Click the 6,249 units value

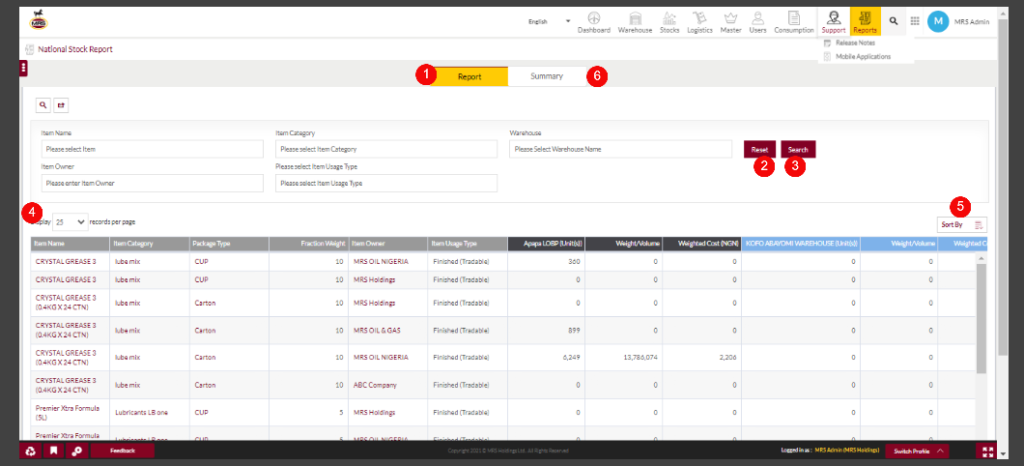pos(571,358)
